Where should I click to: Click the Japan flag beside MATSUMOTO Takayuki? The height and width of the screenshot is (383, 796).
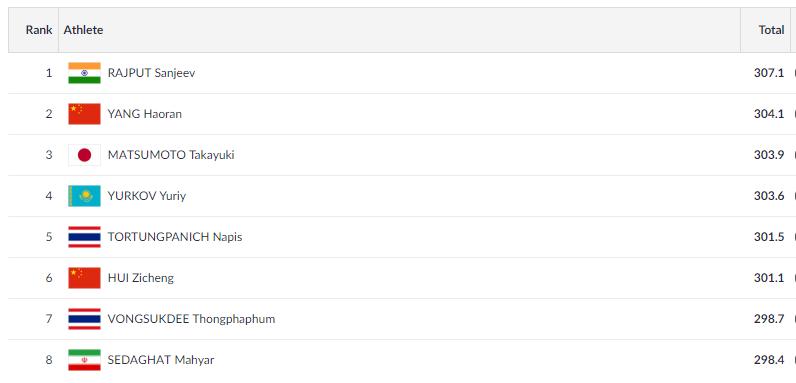(84, 155)
